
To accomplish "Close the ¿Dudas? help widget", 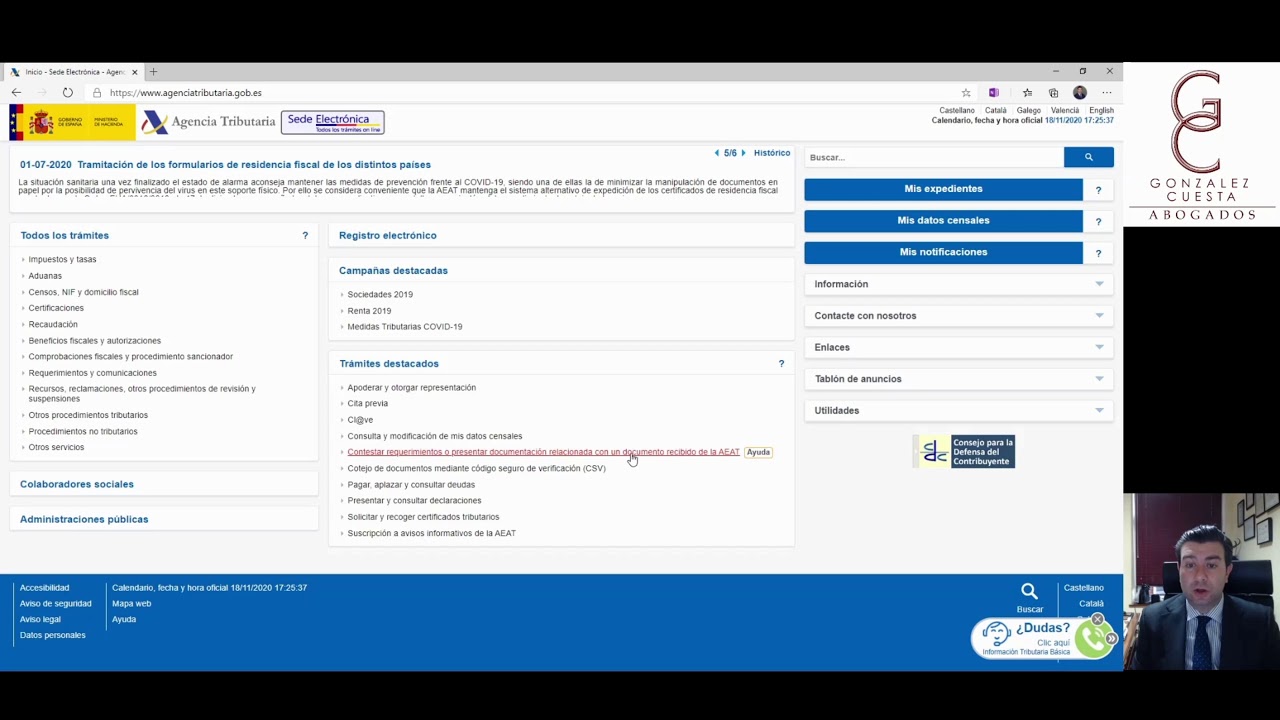I will click(x=1097, y=620).
